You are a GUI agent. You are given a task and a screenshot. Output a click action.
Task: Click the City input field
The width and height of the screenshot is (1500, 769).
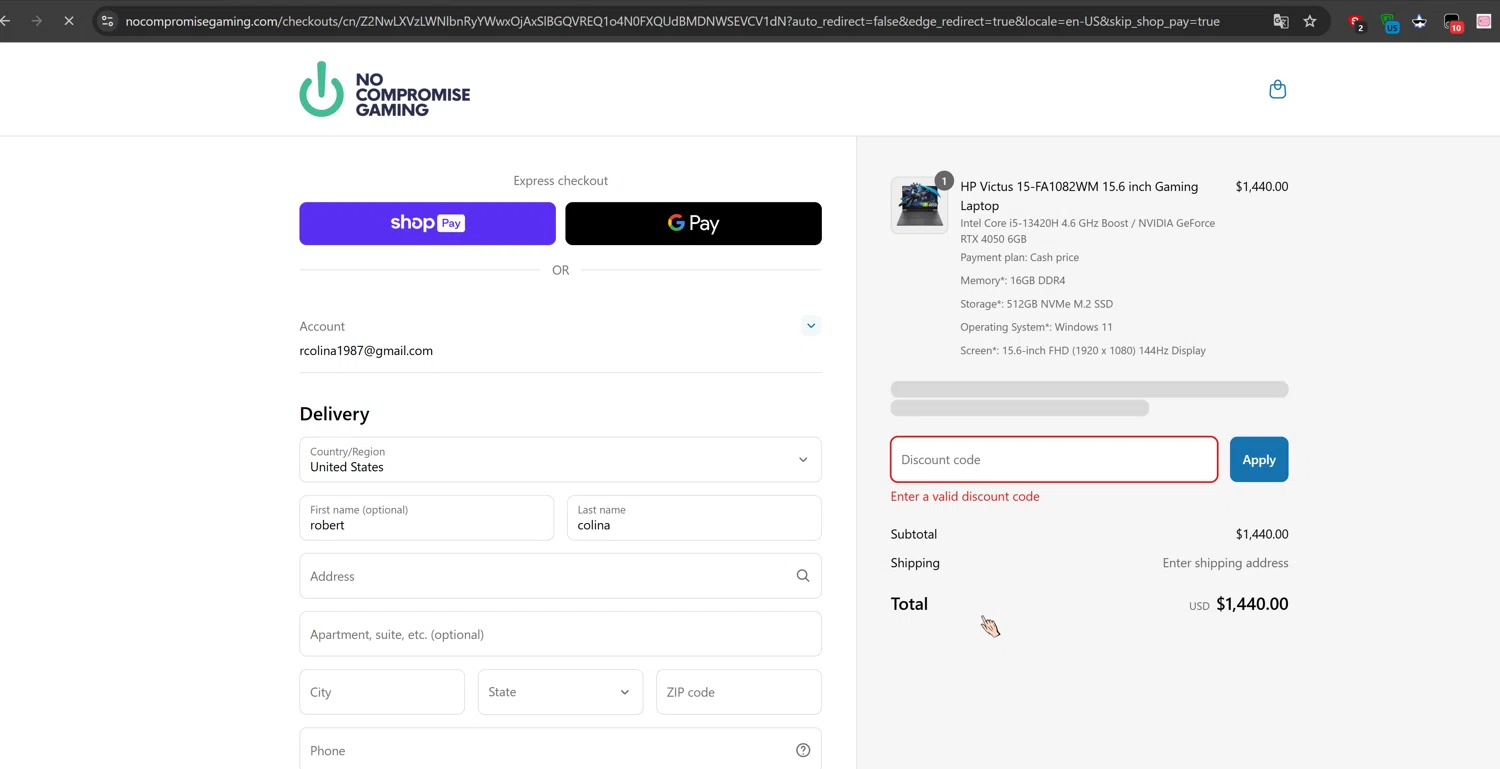click(x=382, y=692)
